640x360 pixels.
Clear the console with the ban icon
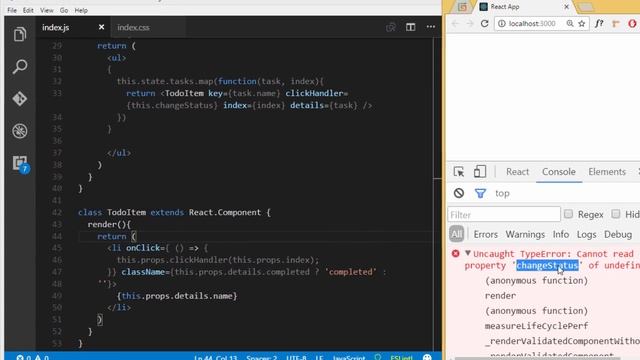tap(459, 193)
